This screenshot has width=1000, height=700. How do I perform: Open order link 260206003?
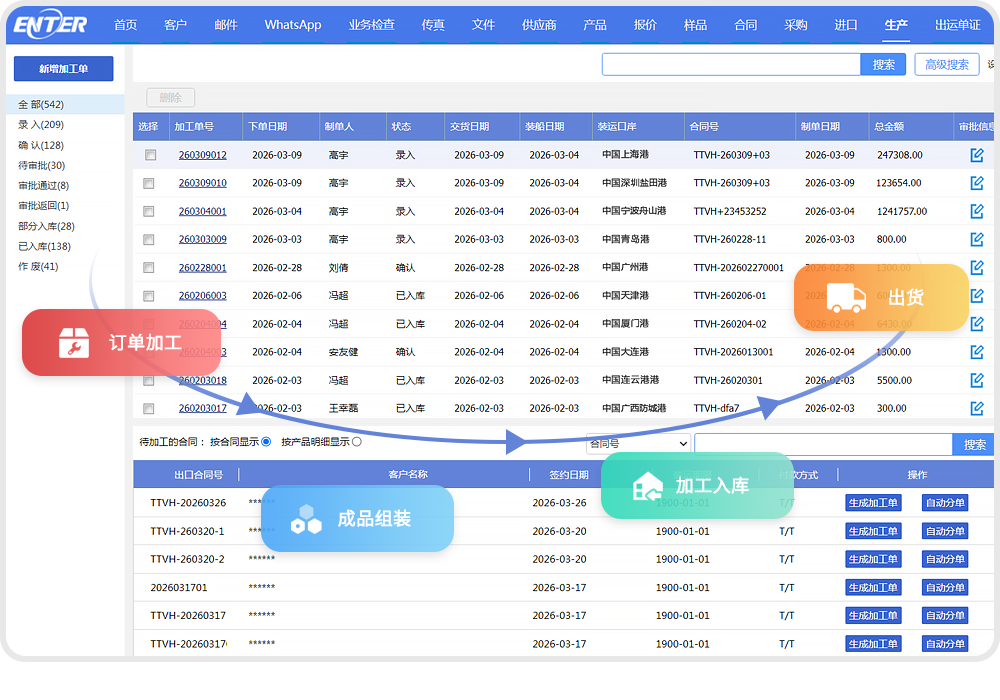[x=202, y=296]
